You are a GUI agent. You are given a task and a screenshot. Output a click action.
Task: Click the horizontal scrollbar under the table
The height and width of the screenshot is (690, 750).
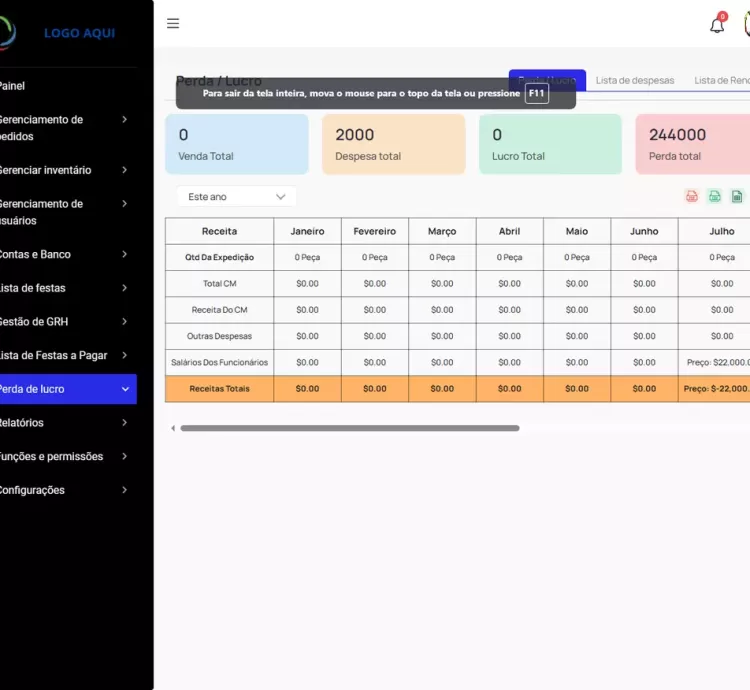tap(349, 428)
